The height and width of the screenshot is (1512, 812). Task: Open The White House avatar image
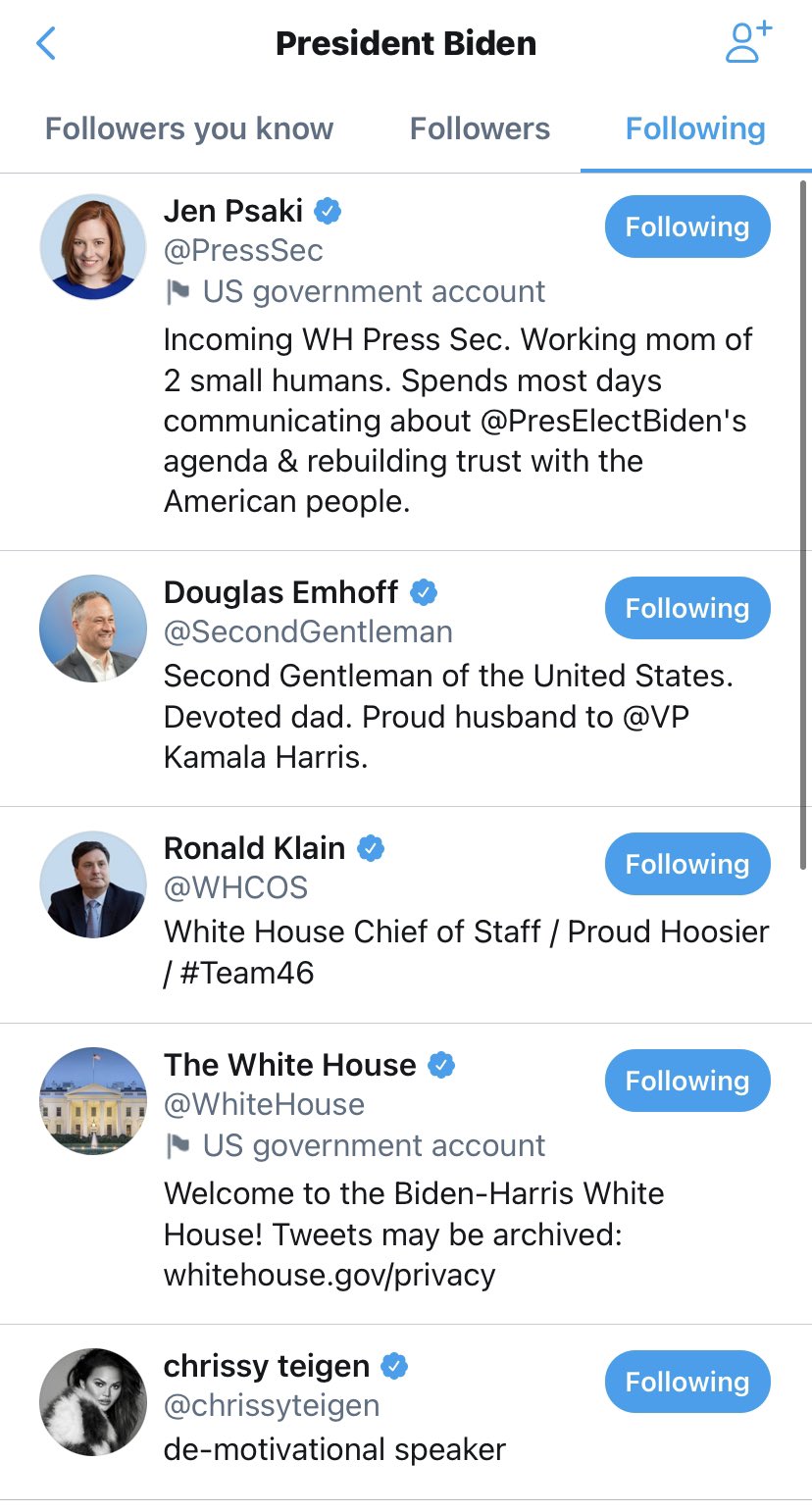[x=93, y=1101]
